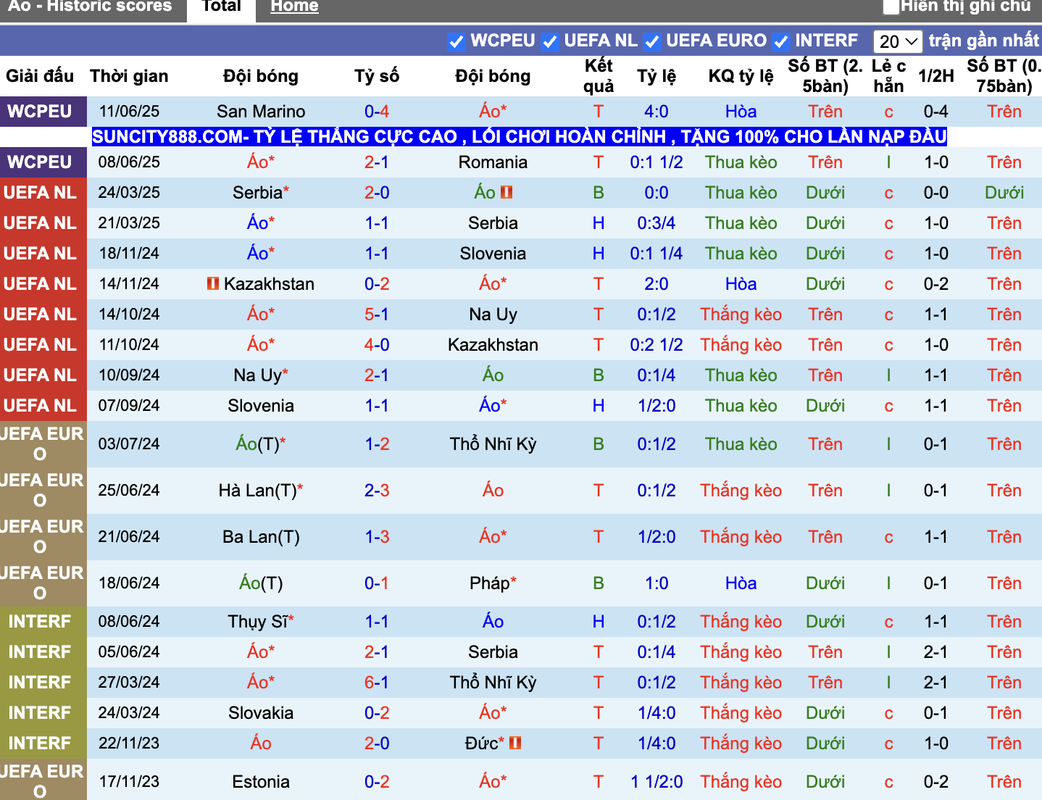Viewport: 1042px width, 800px height.
Task: Click Thổ Nhĩ Kỳ in 03/07/24 row
Action: (493, 444)
